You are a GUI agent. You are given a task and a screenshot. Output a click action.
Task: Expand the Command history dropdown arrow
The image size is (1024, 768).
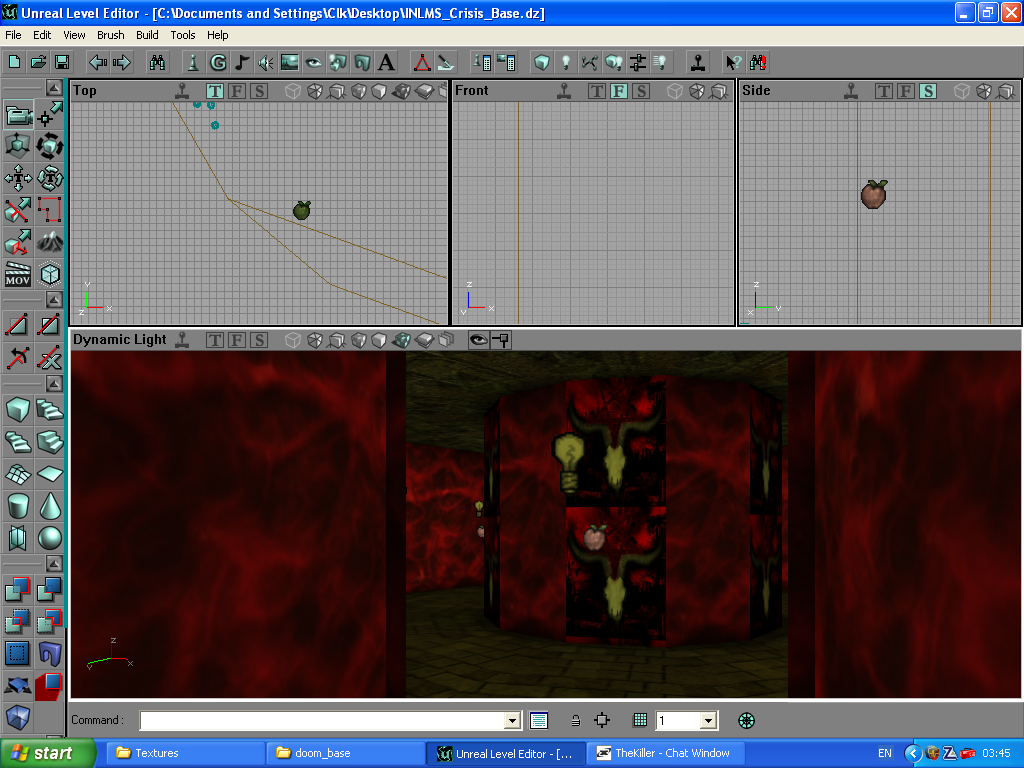coord(513,720)
